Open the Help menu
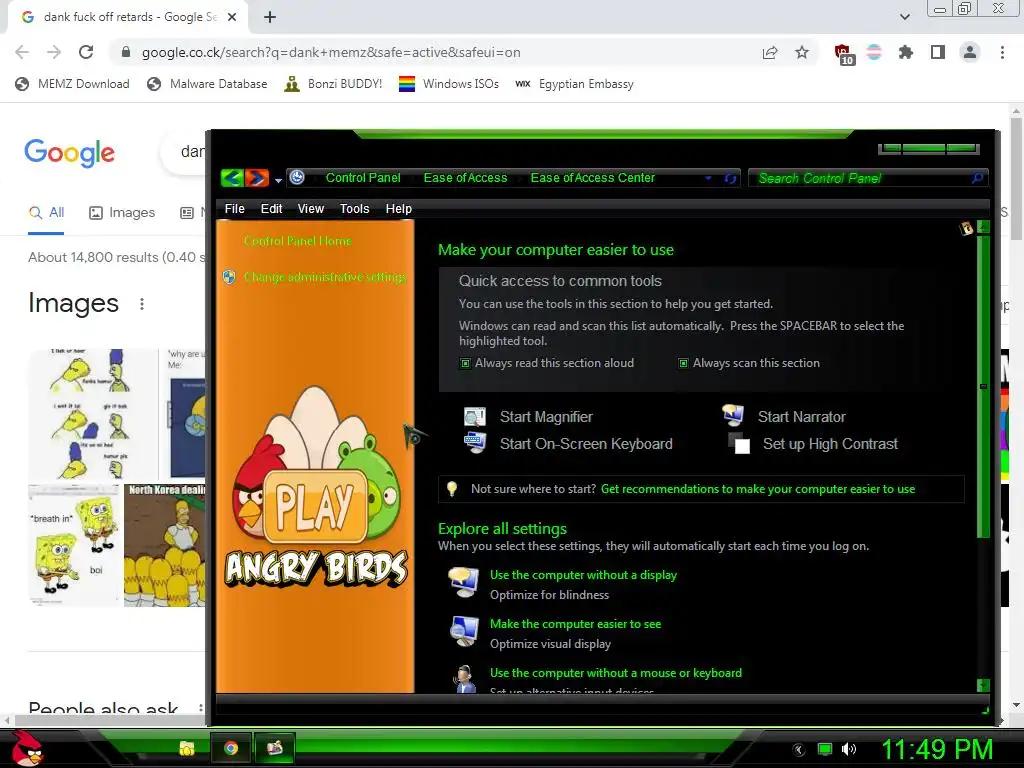 tap(398, 208)
